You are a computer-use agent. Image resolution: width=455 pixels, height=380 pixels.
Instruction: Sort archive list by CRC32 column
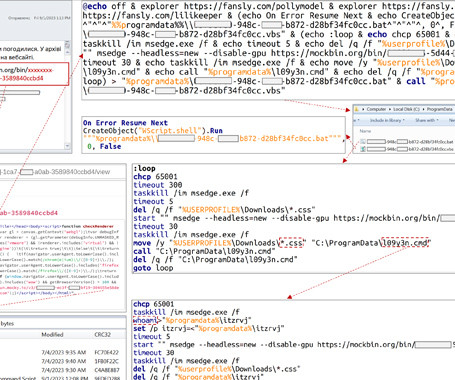pos(102,334)
